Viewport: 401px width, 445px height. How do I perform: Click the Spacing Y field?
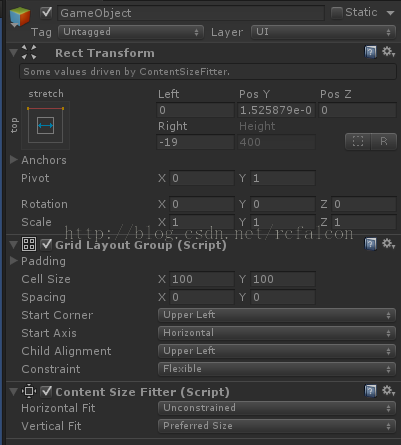point(283,297)
